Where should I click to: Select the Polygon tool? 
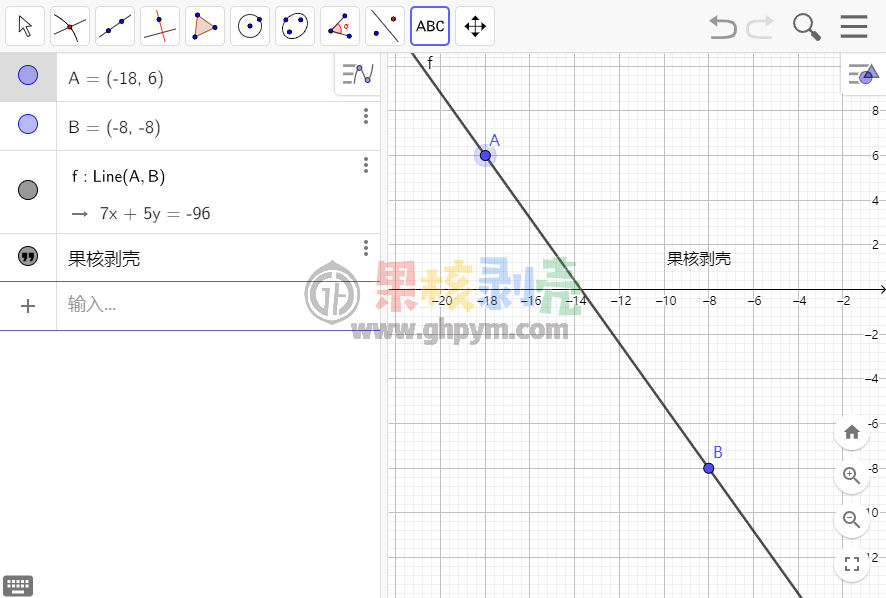[205, 26]
